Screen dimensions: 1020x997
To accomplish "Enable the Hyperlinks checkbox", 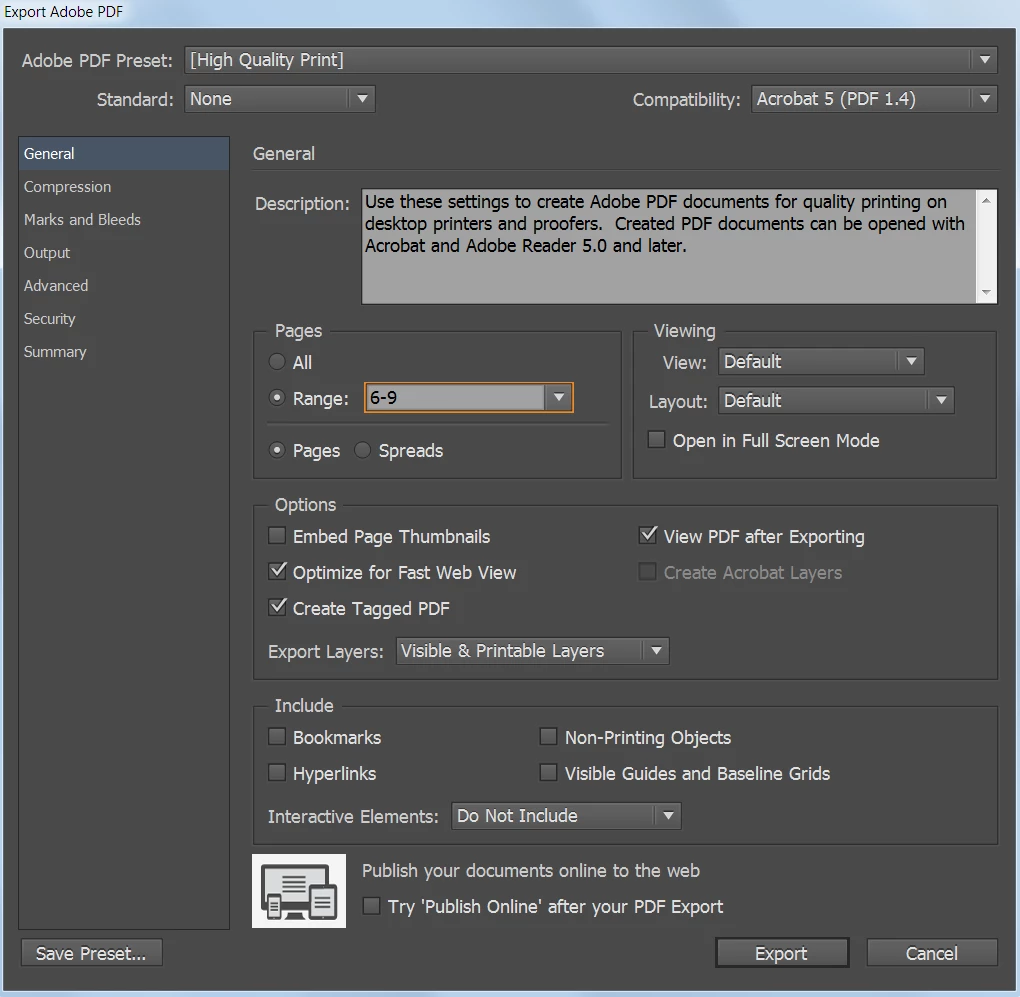I will click(x=277, y=772).
